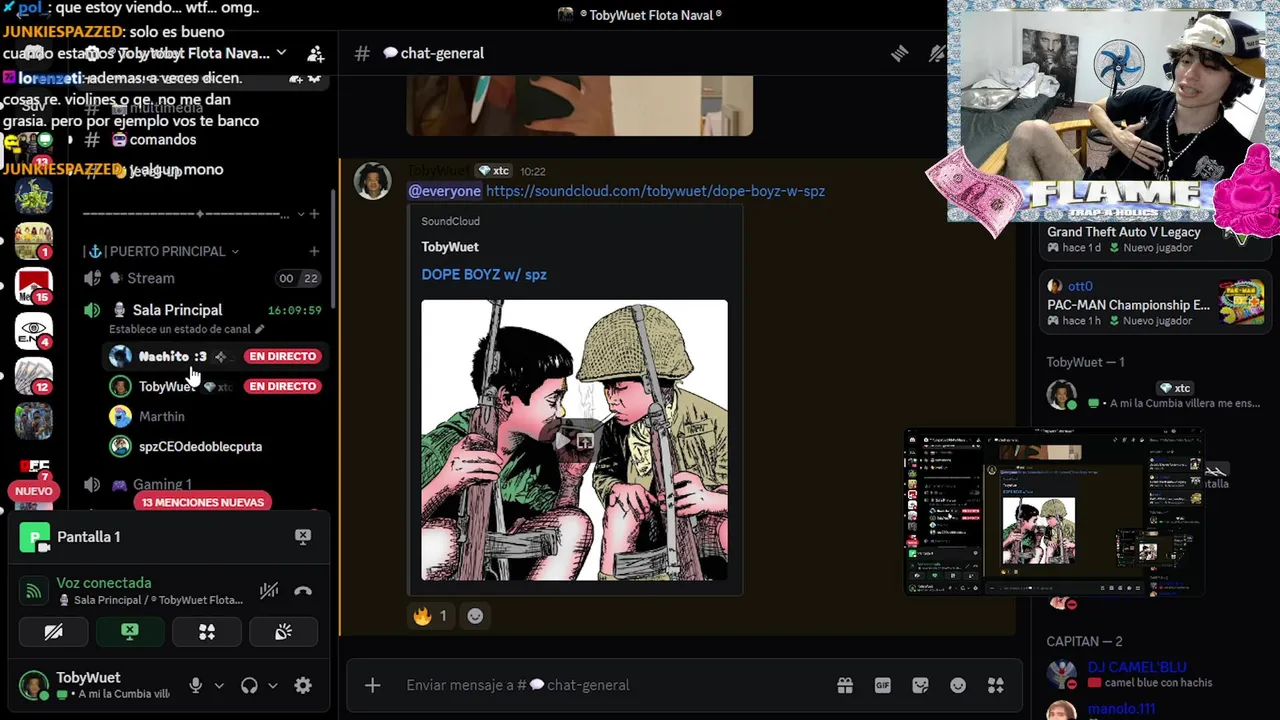This screenshot has height=720, width=1280.
Task: Open the DOPE BOYZ artwork image
Action: (574, 440)
